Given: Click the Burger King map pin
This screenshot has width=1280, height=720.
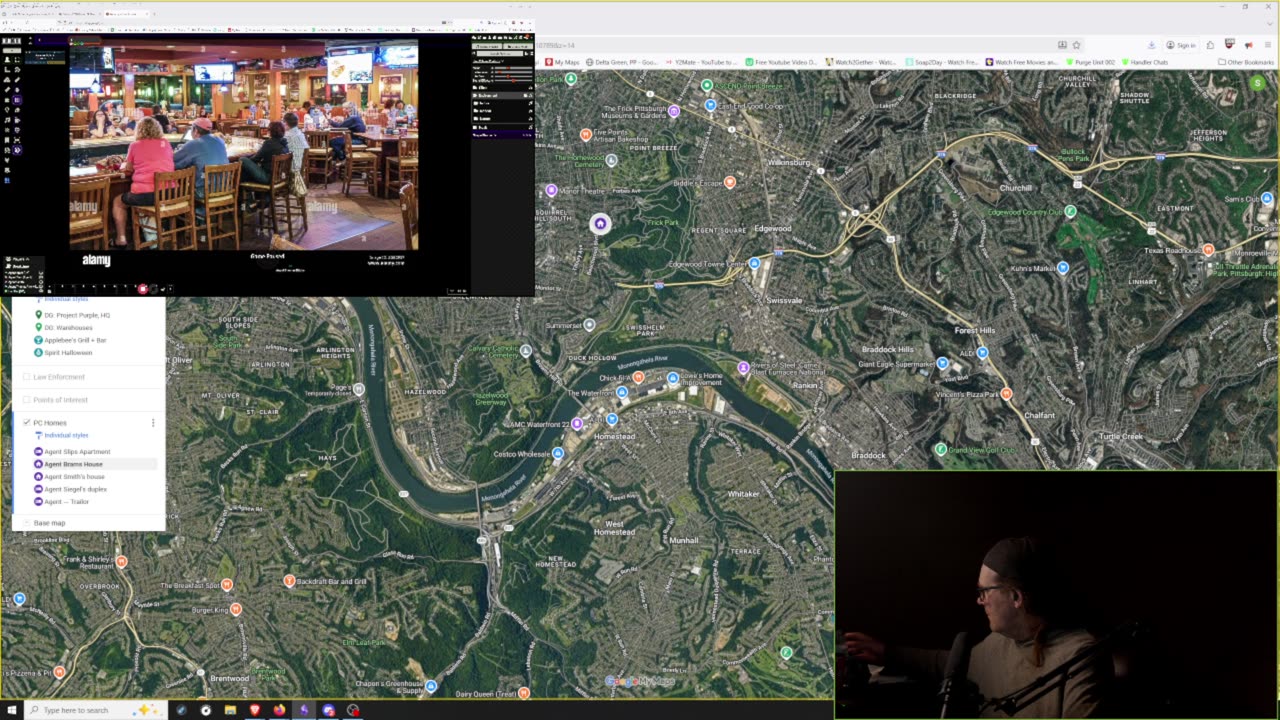Looking at the screenshot, I should tap(236, 609).
